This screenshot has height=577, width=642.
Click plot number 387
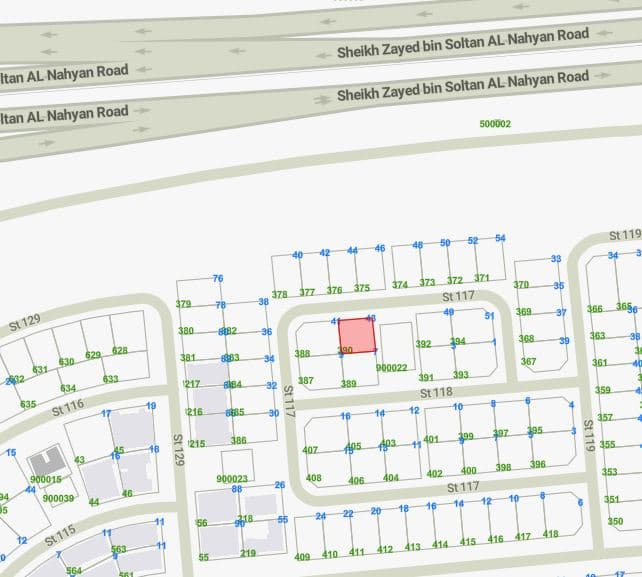coord(305,380)
